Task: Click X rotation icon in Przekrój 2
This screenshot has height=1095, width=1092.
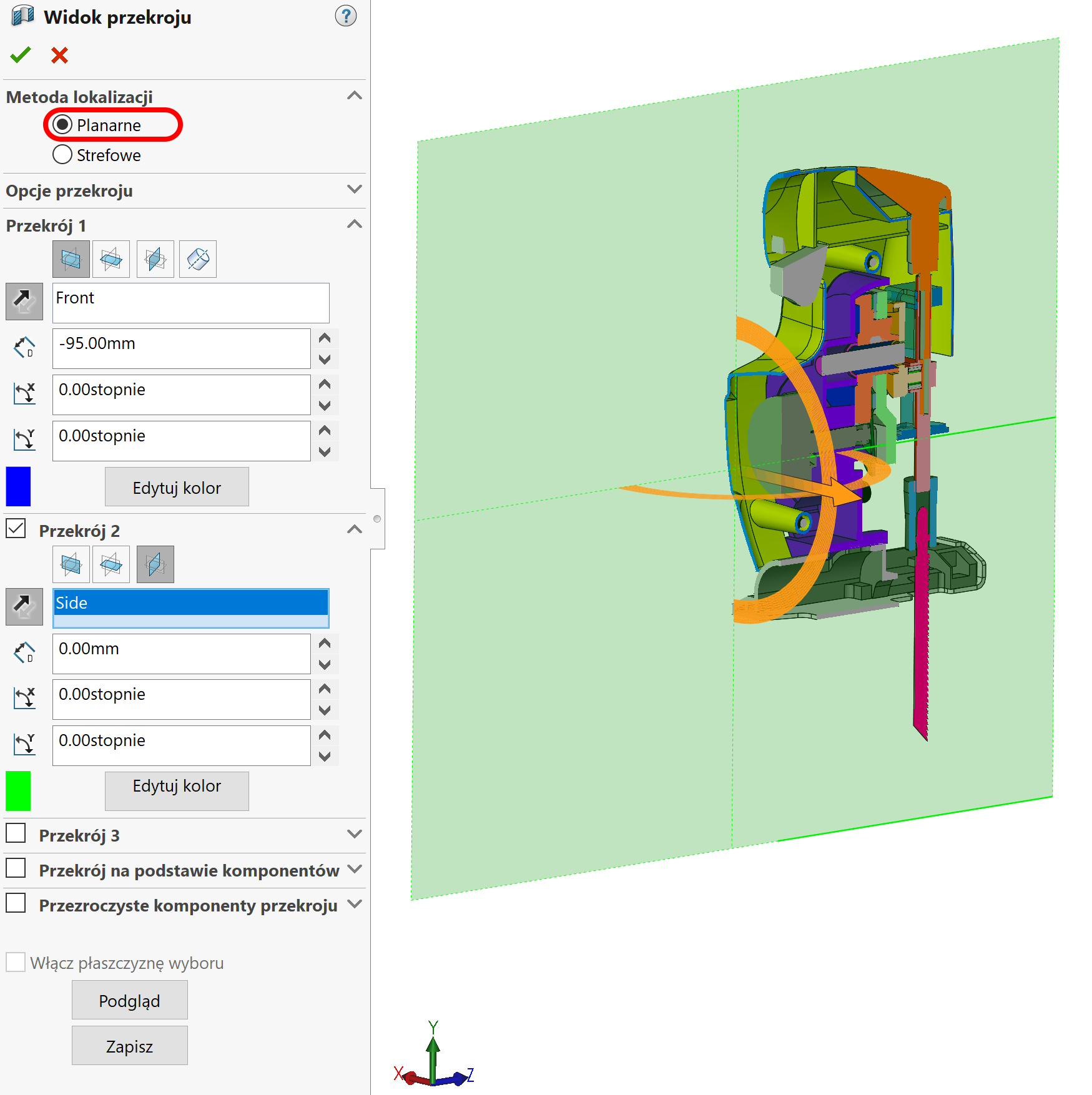Action: [24, 698]
